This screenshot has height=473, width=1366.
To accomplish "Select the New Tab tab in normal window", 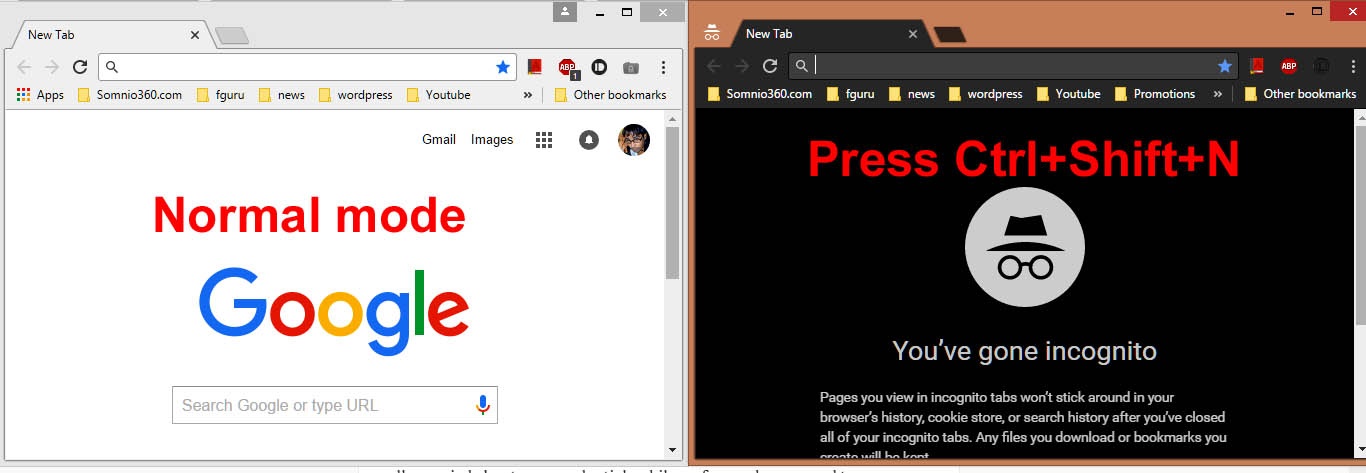I will coord(108,35).
